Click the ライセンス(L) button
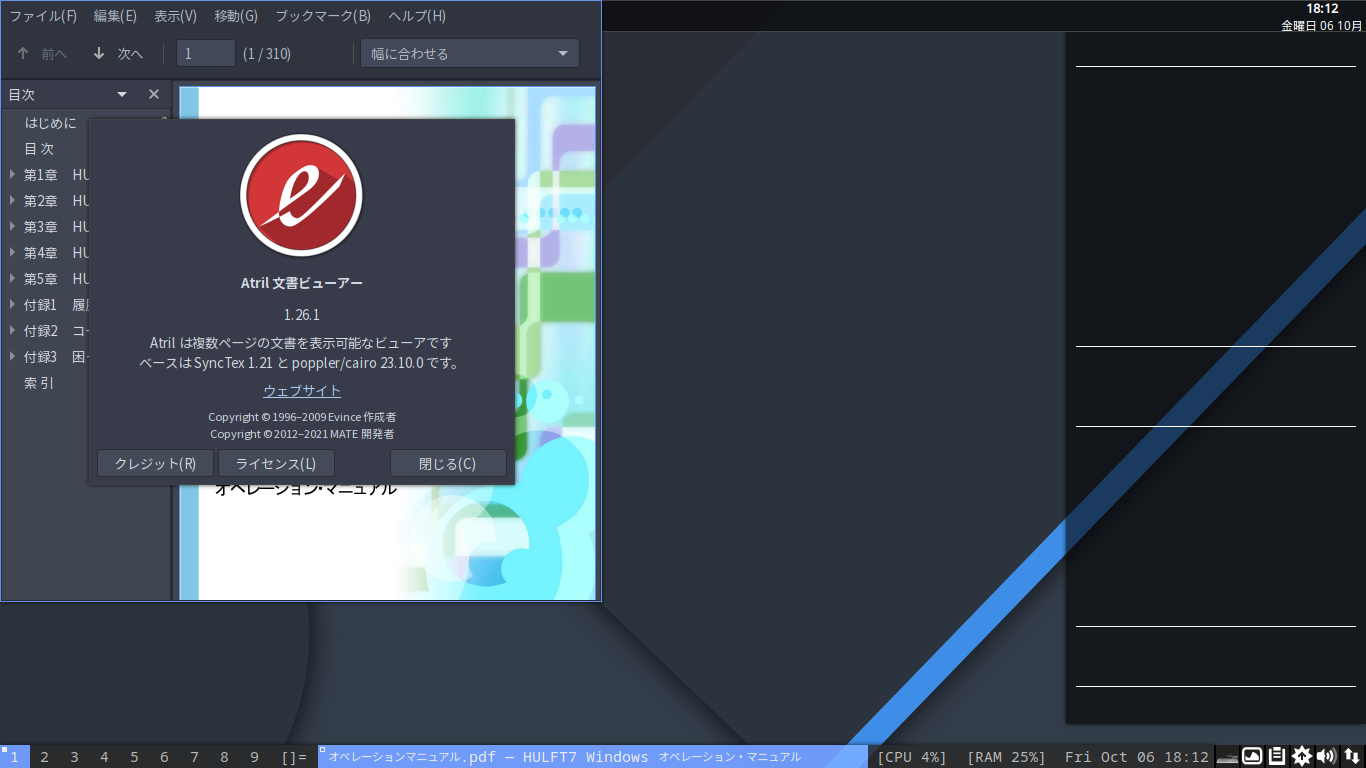Image resolution: width=1366 pixels, height=768 pixels. coord(276,464)
